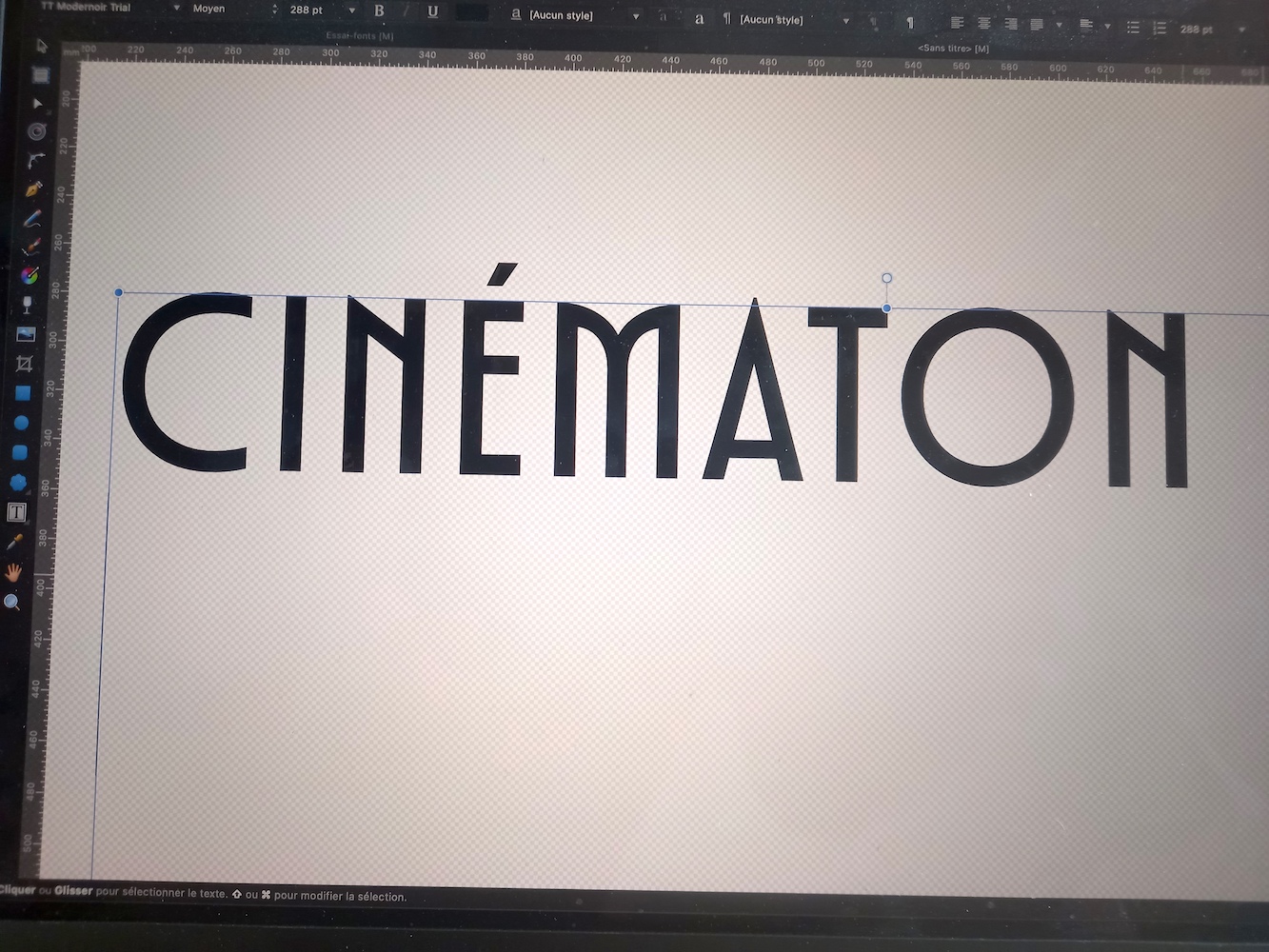This screenshot has height=952, width=1269.
Task: Click the top-left handle of the text frame
Action: tap(119, 292)
